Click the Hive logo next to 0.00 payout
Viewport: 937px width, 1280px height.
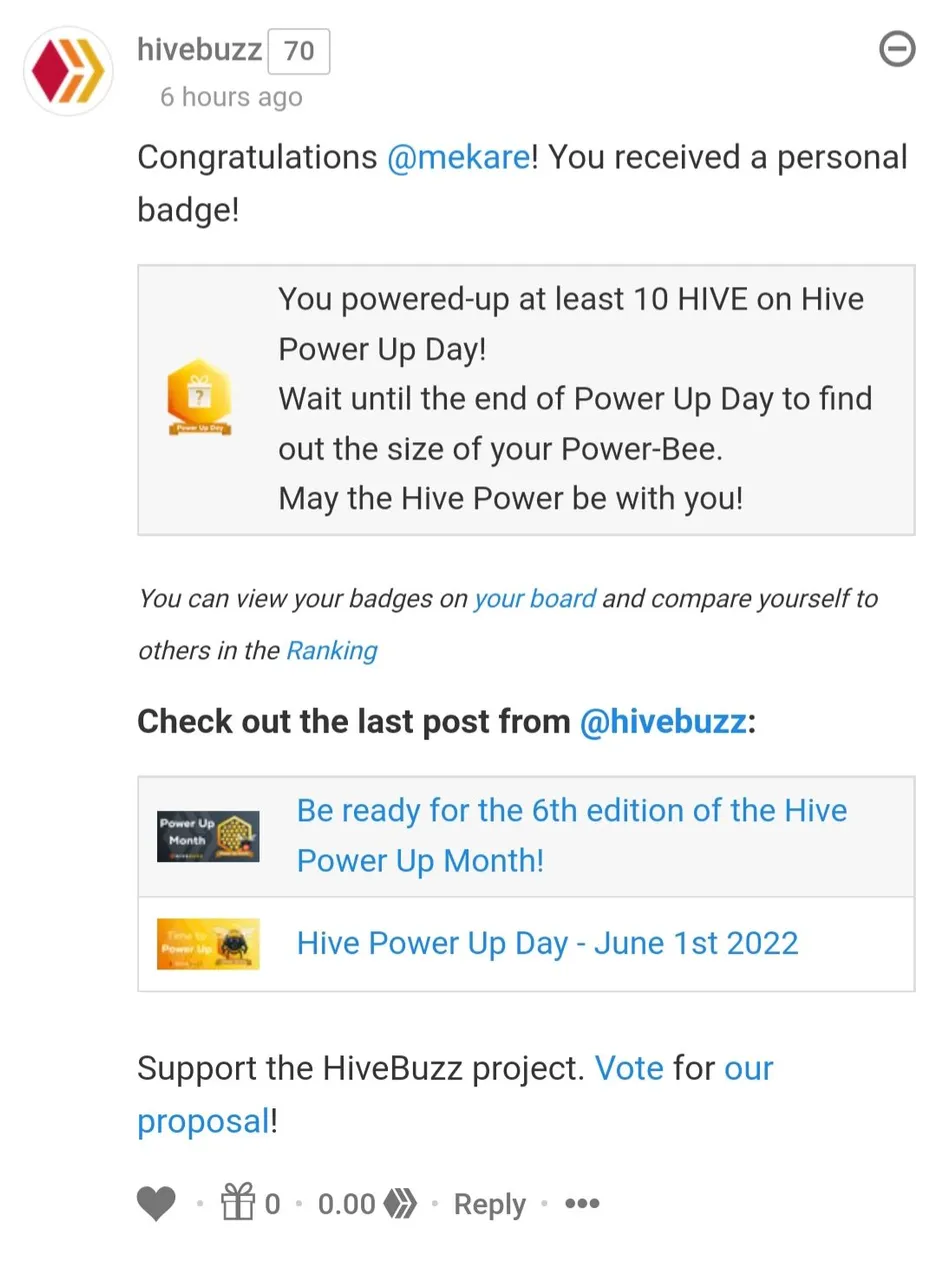pyautogui.click(x=401, y=1204)
